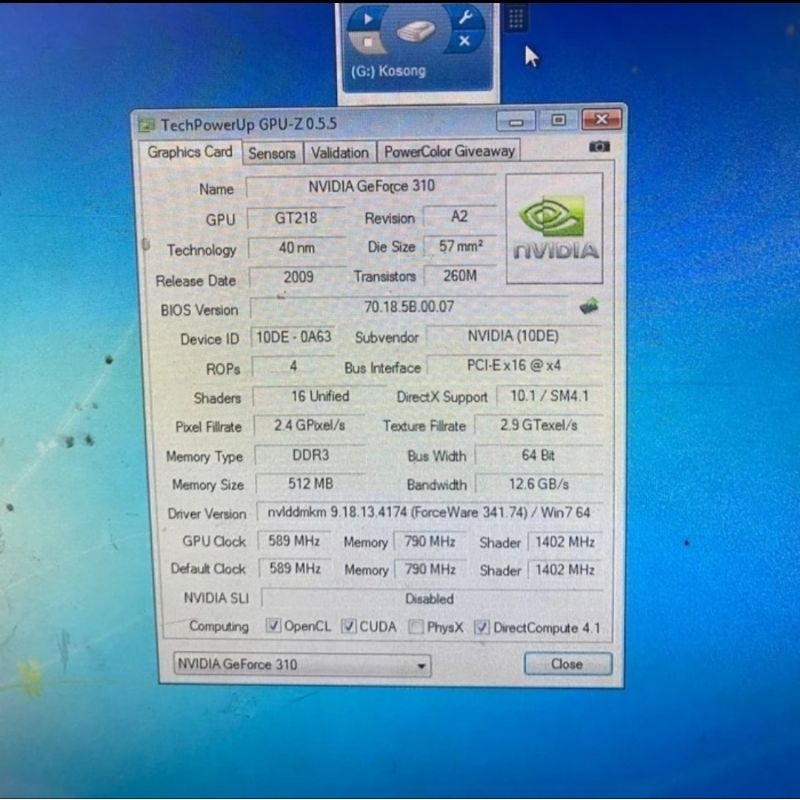800x800 pixels.
Task: Click the Bandwidth value 12.6 GB/s
Action: (539, 484)
